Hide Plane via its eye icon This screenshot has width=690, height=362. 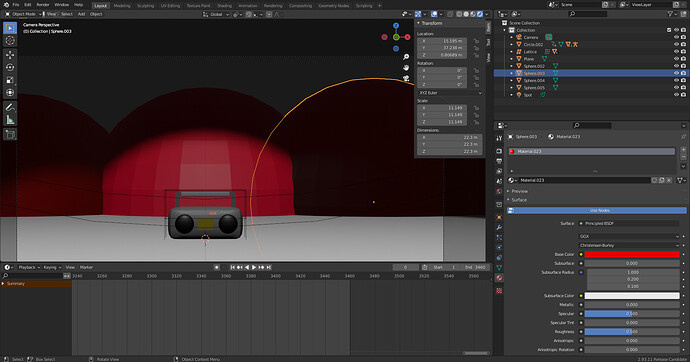pos(676,59)
